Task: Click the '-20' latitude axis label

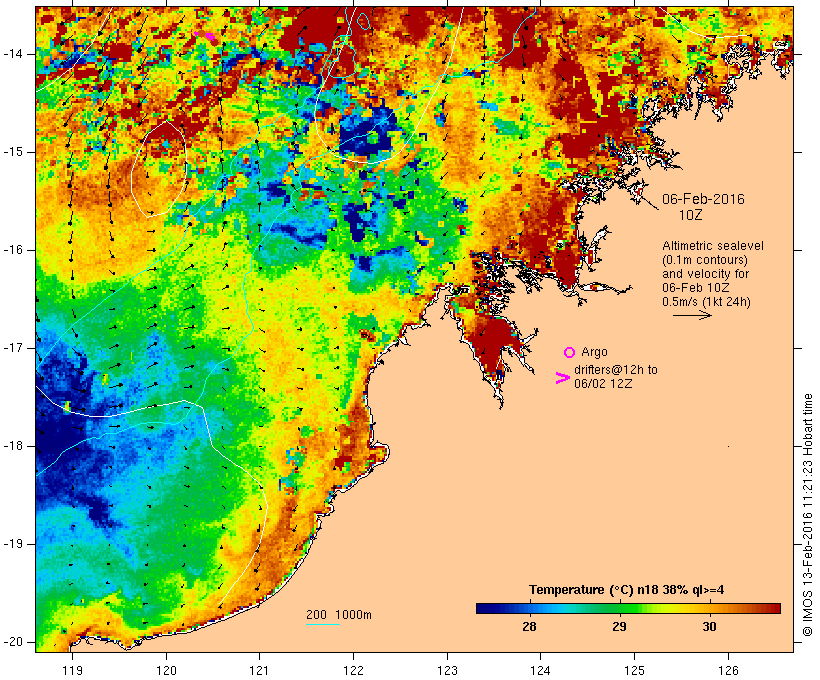Action: coord(13,642)
